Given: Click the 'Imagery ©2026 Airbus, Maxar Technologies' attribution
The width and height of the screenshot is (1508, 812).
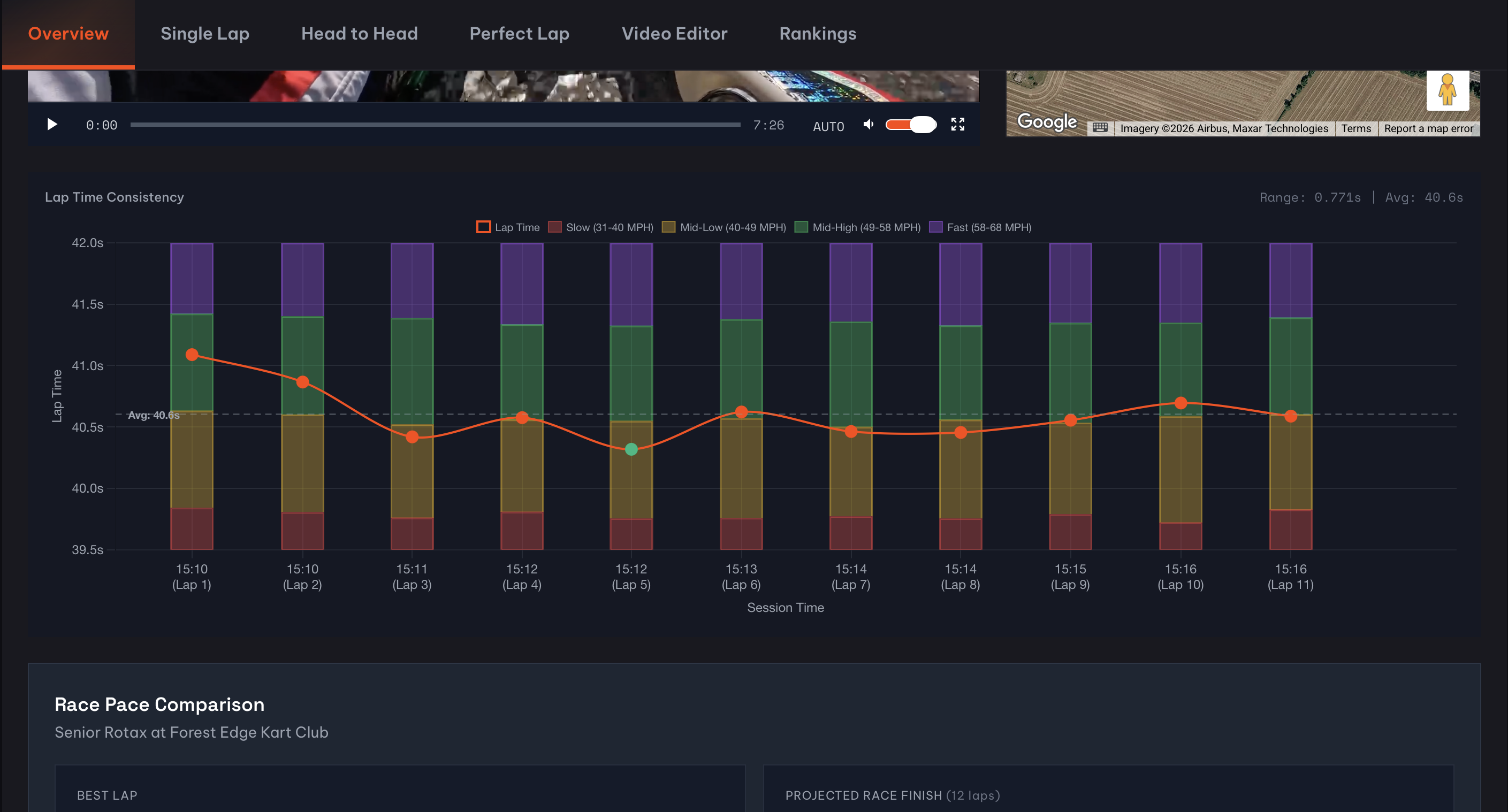Looking at the screenshot, I should point(1224,129).
